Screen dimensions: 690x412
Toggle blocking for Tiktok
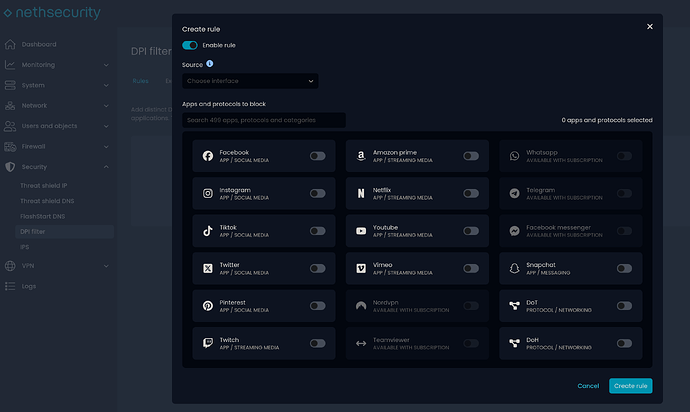[x=317, y=231]
